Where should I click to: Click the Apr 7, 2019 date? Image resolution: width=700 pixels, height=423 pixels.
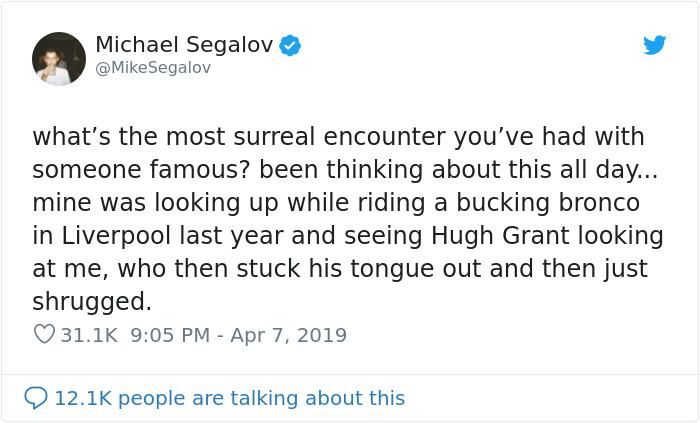tap(289, 335)
